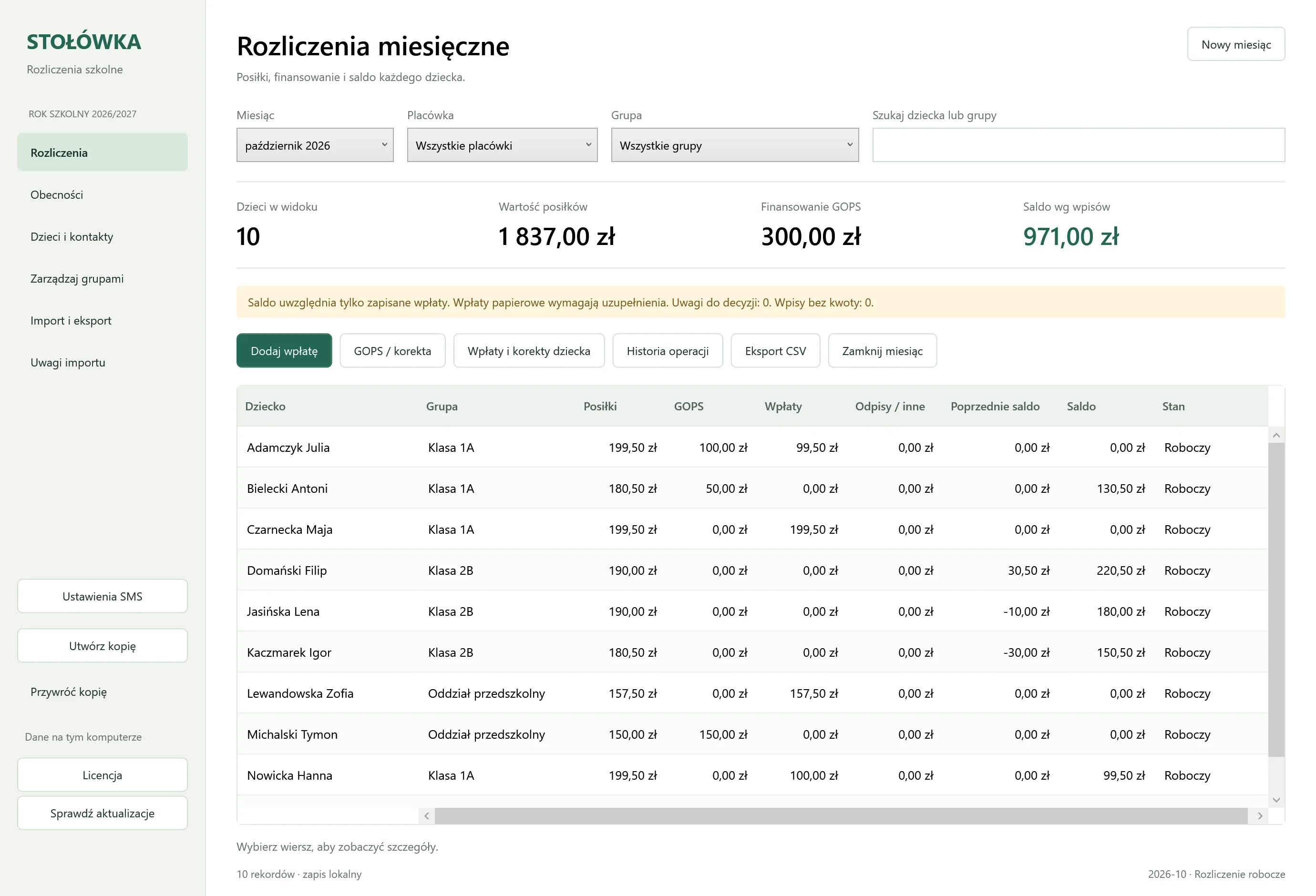The width and height of the screenshot is (1316, 896).
Task: Click the table's horizontal scrollbar thumb
Action: [x=841, y=815]
